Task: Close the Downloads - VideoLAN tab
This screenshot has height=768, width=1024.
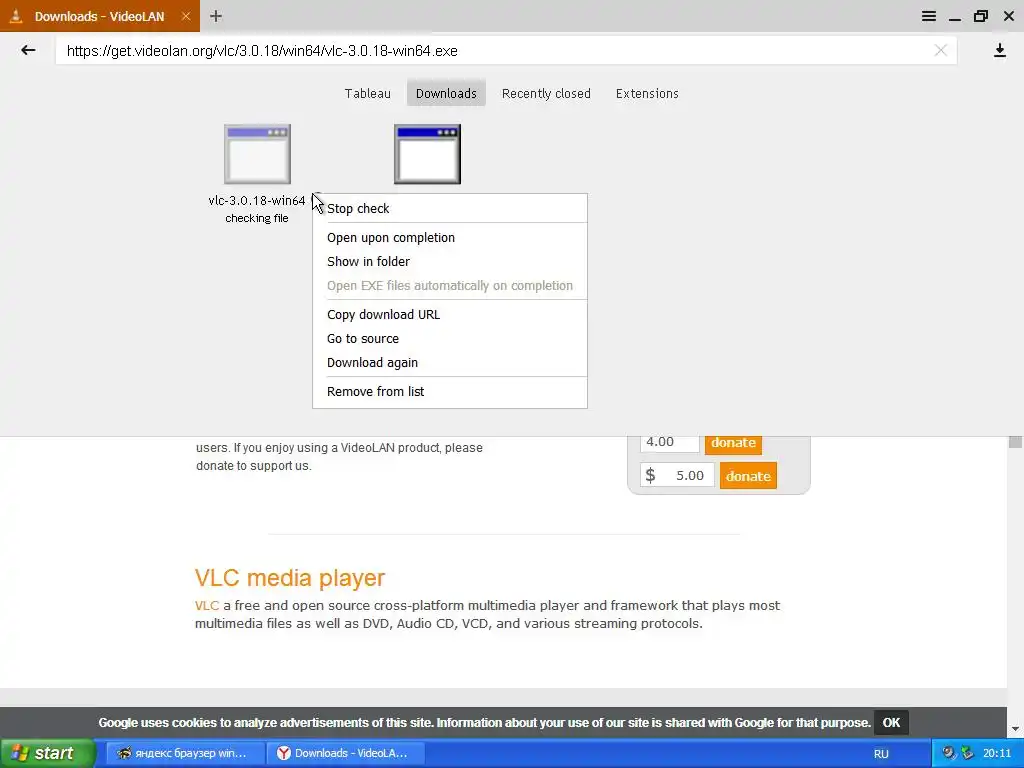Action: (186, 16)
